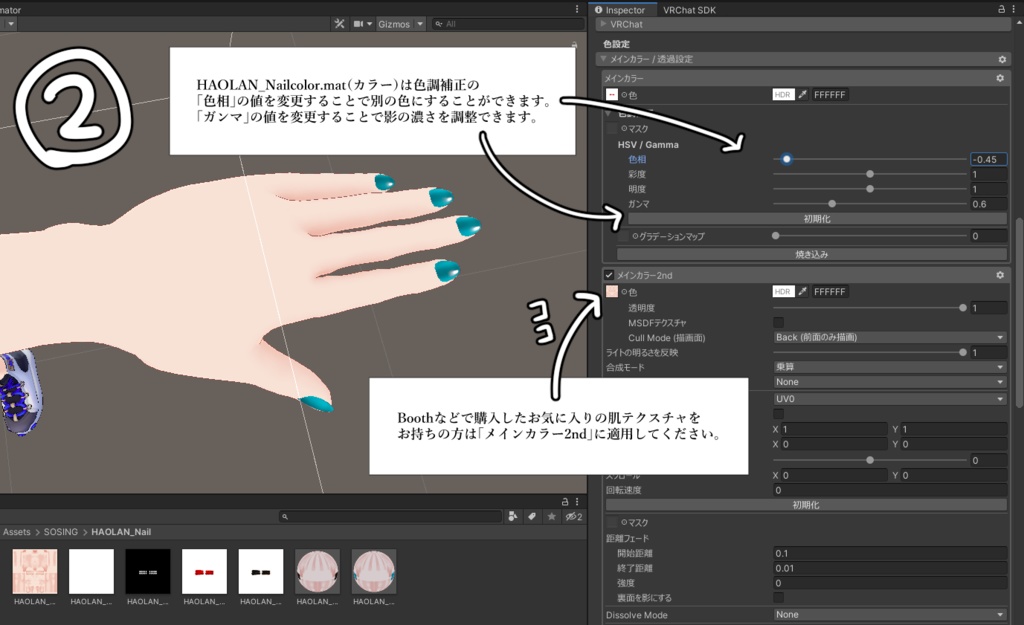Click the FFFFFF main color swatch
1024x625 pixels.
[x=829, y=94]
